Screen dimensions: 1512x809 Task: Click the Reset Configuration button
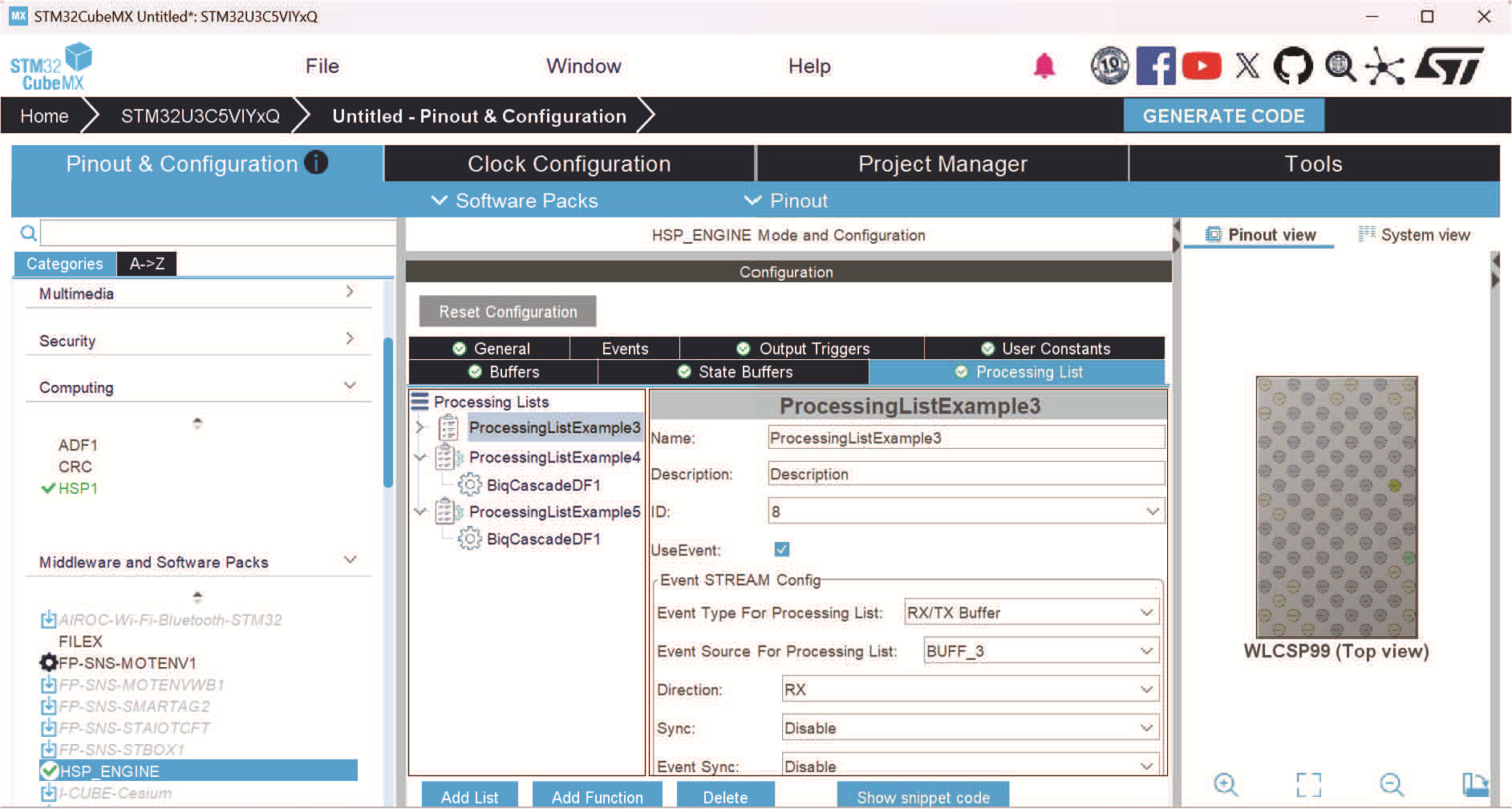pyautogui.click(x=508, y=311)
